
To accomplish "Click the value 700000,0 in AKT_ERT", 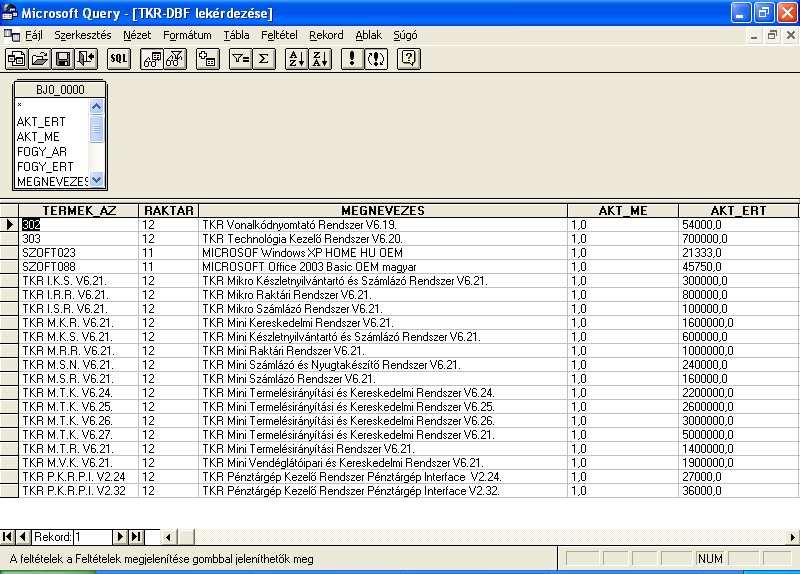I will [738, 239].
